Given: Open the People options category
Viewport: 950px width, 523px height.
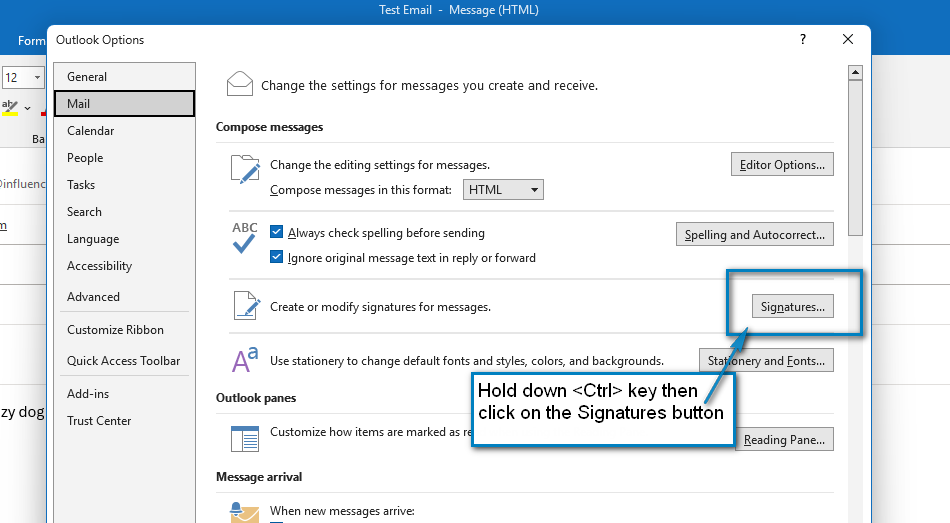Looking at the screenshot, I should tap(124, 158).
